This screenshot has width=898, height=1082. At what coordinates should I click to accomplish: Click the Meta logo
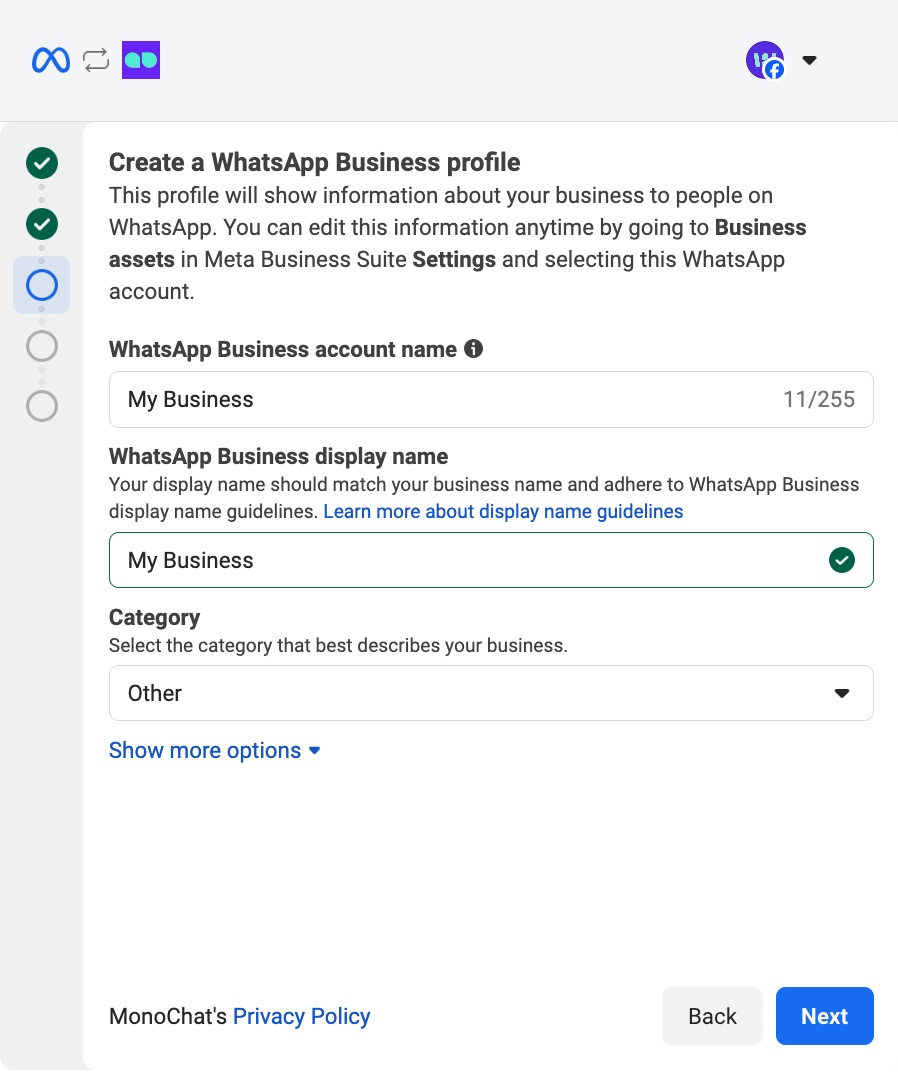click(x=50, y=60)
